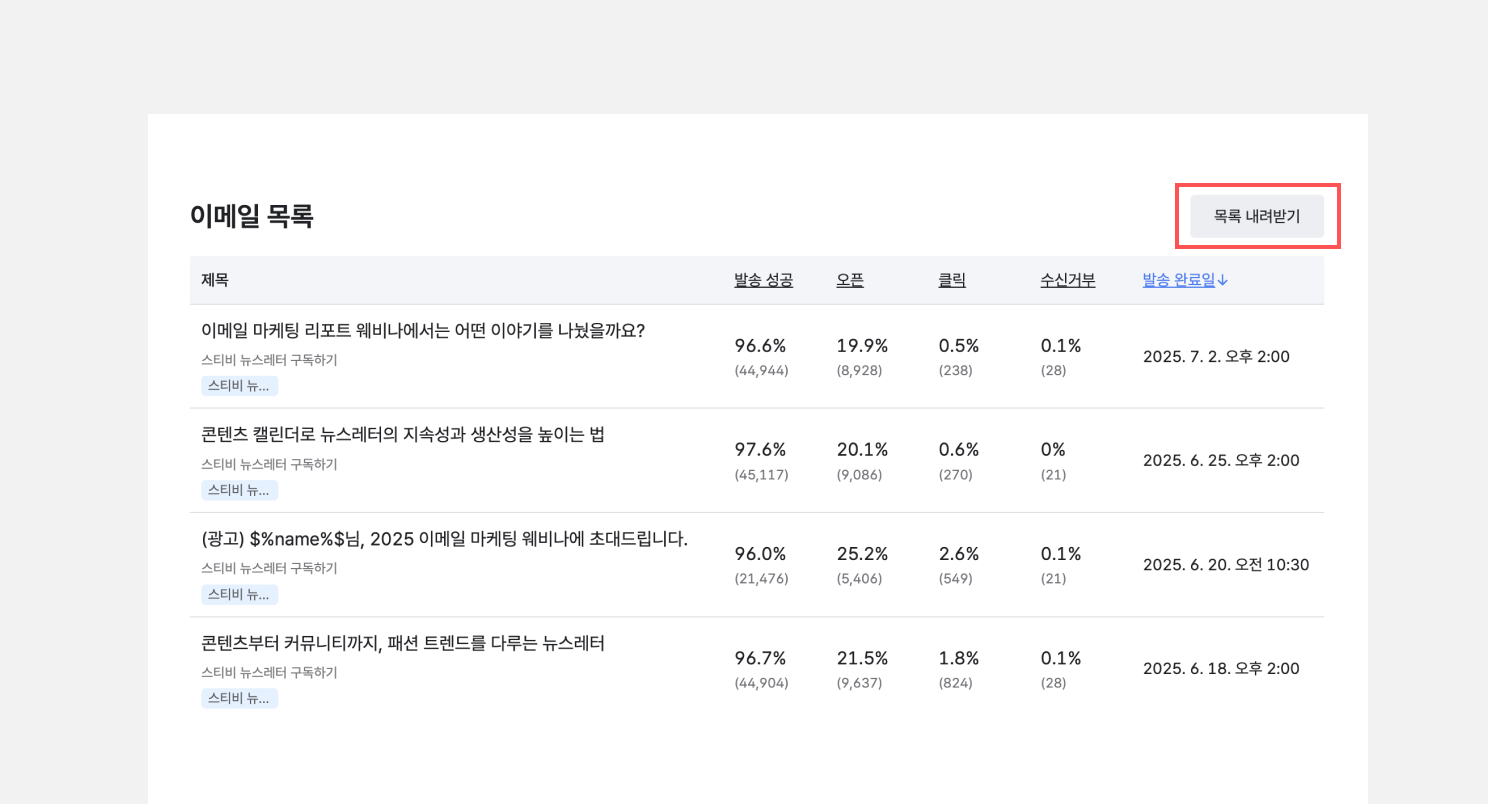
Task: Open the 웨비나에서는 어떤 이야기를 email title
Action: coord(423,330)
